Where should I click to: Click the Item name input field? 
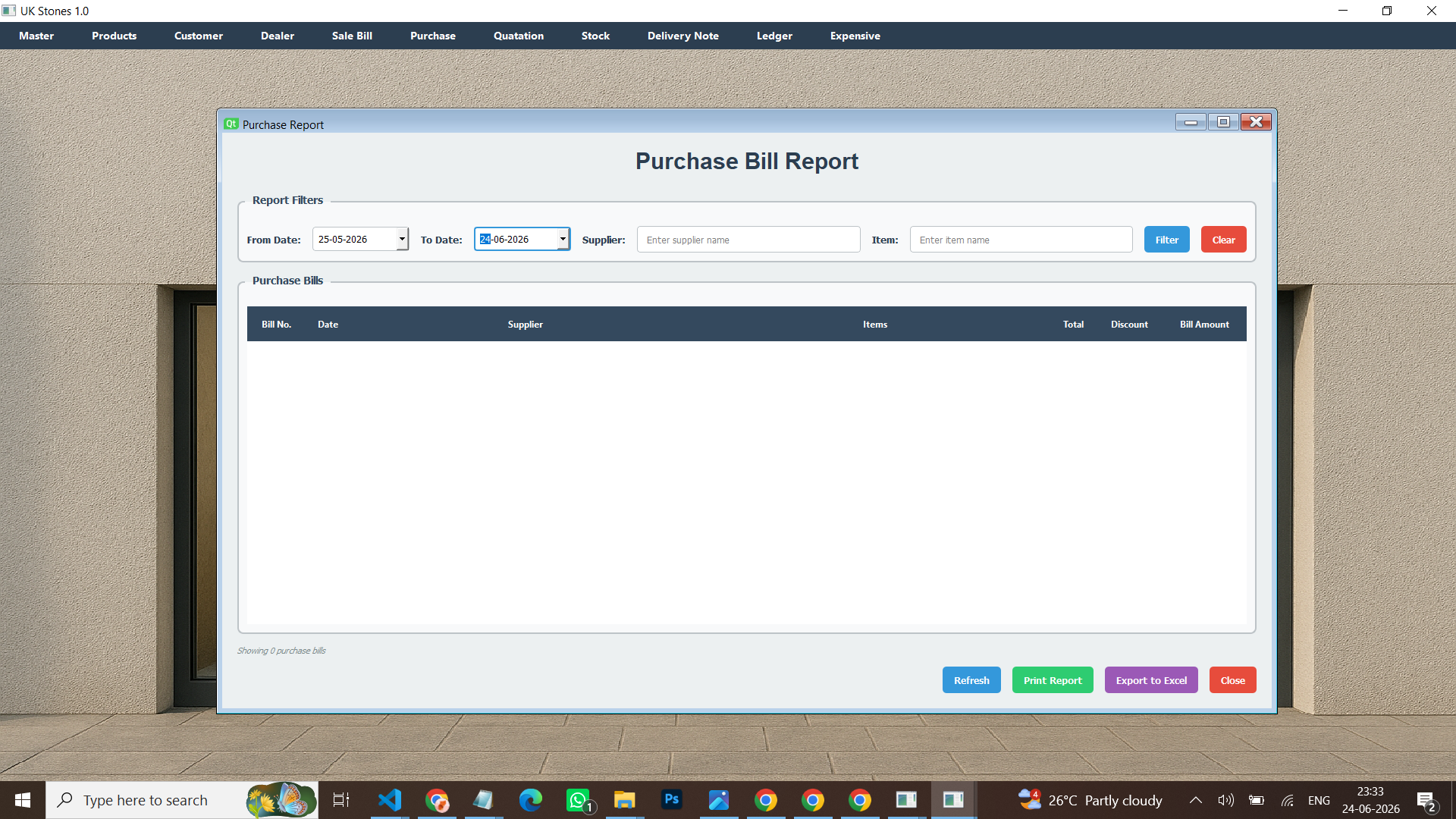coord(1021,240)
